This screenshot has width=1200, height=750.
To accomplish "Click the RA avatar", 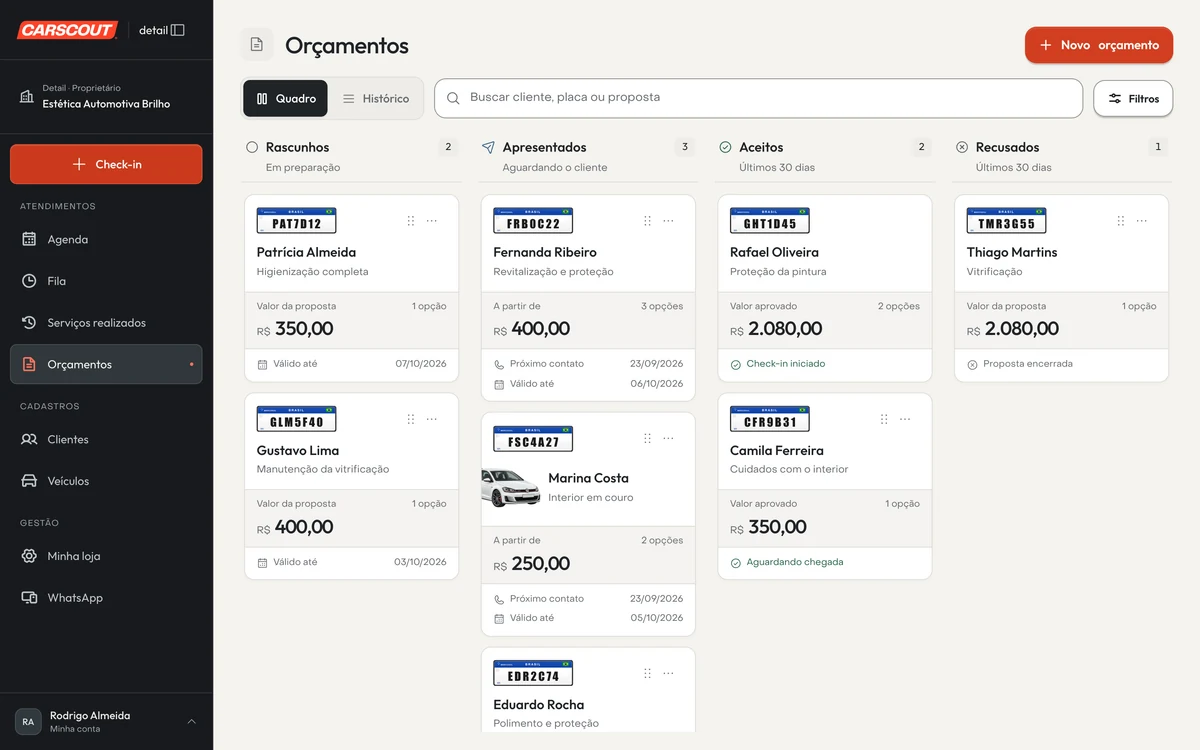I will 28,722.
